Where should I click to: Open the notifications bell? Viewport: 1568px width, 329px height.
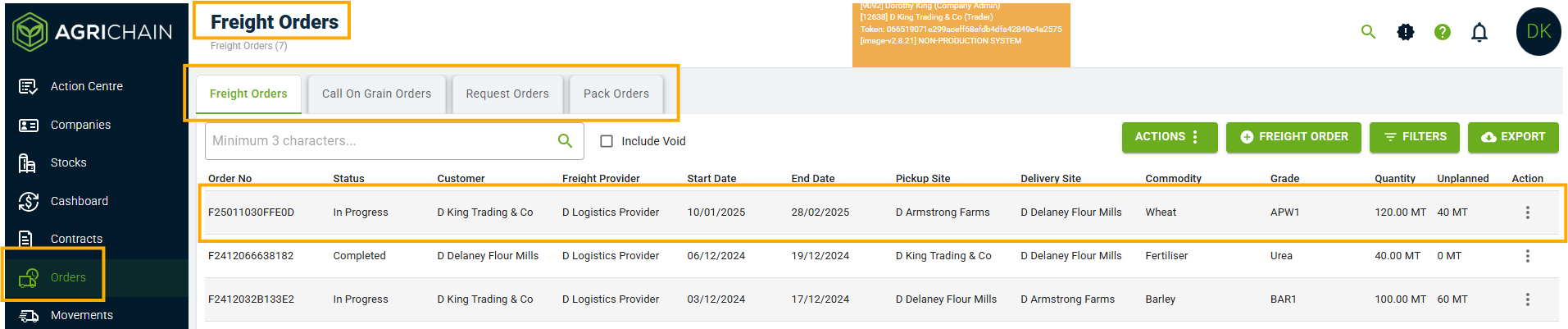1479,32
